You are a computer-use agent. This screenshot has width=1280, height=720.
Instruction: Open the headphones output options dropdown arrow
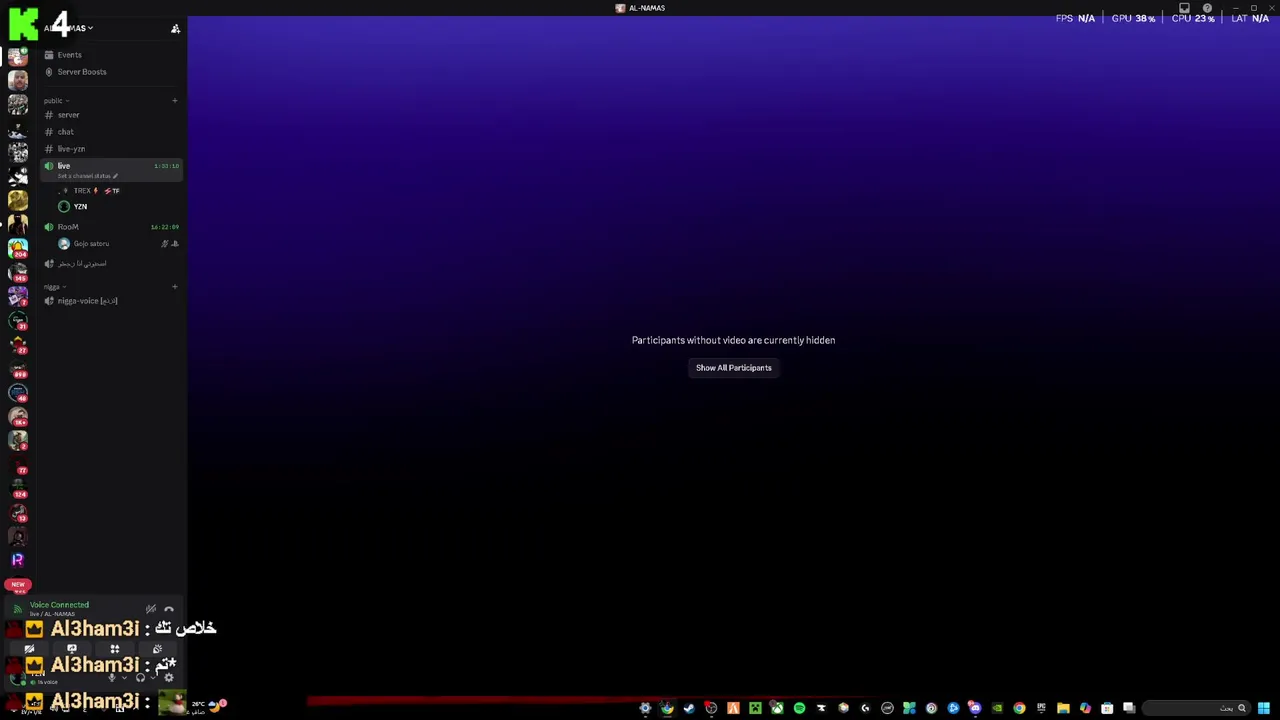tap(153, 678)
